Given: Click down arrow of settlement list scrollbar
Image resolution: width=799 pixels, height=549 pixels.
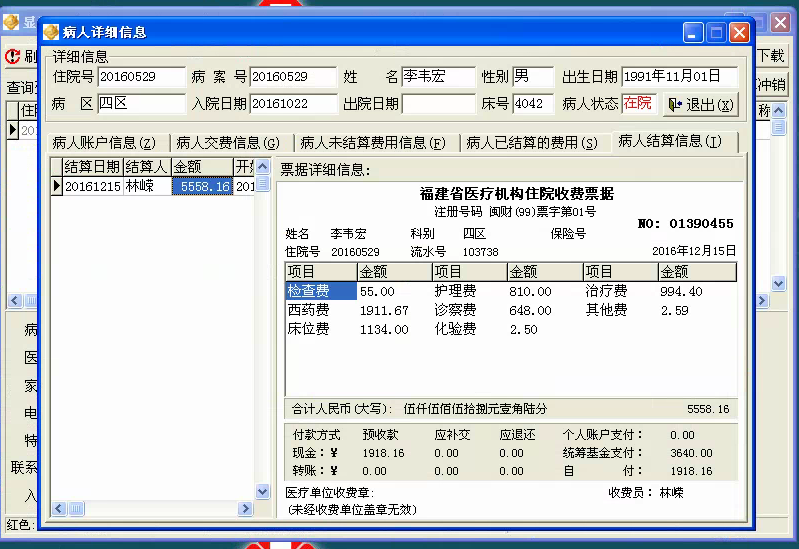Looking at the screenshot, I should pos(262,491).
